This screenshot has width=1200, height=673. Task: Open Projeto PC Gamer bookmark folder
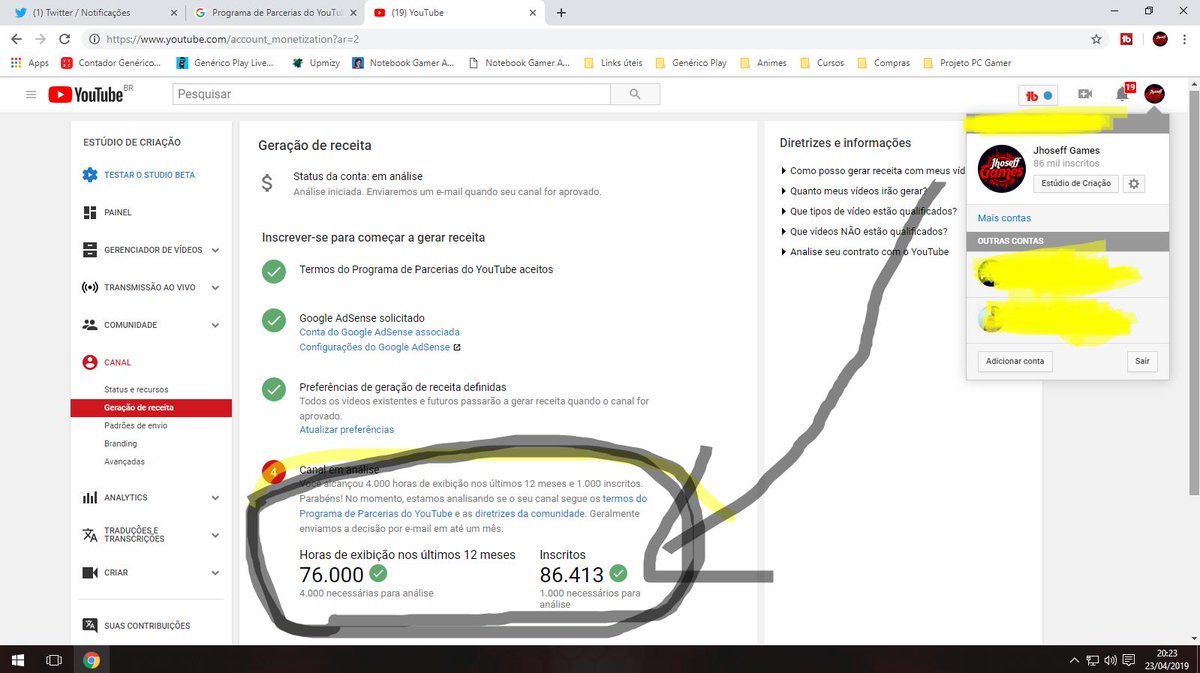point(968,63)
